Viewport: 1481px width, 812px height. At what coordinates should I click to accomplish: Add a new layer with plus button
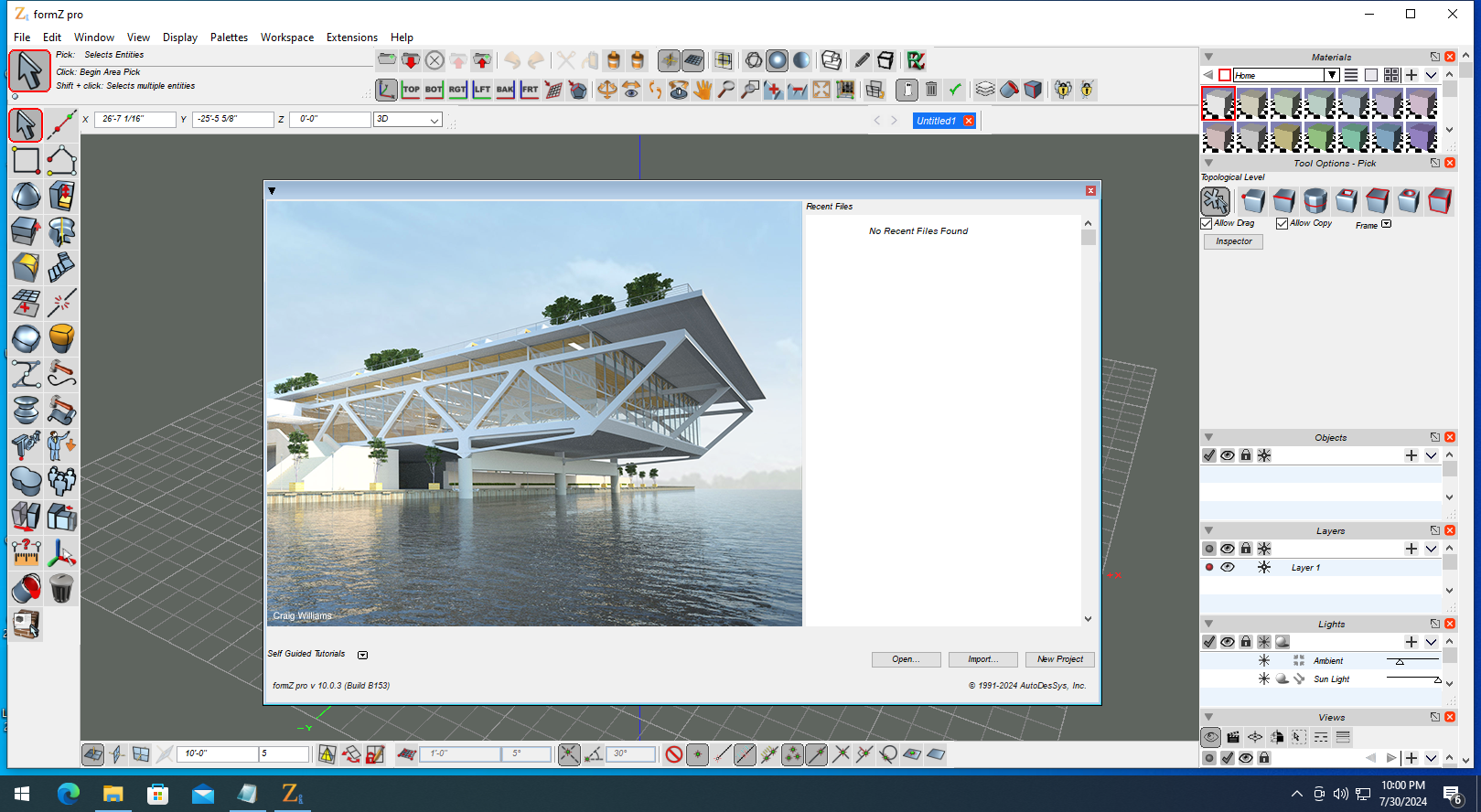(x=1411, y=549)
